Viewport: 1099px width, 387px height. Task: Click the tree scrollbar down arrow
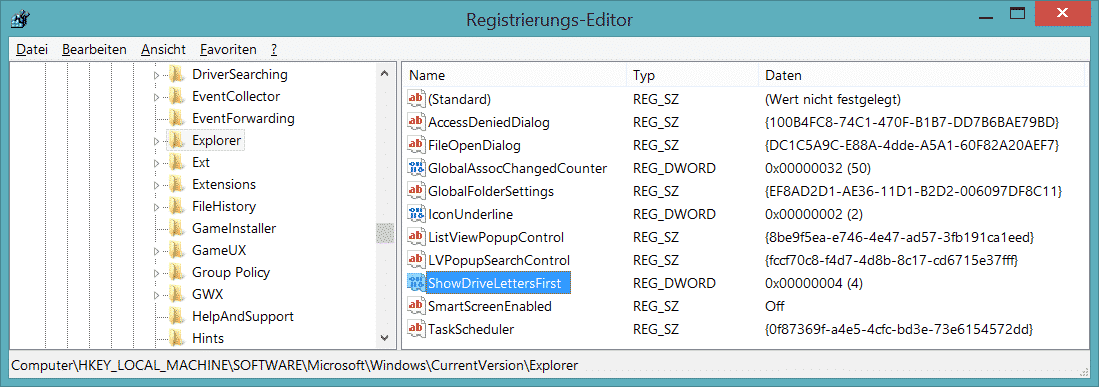click(x=384, y=338)
